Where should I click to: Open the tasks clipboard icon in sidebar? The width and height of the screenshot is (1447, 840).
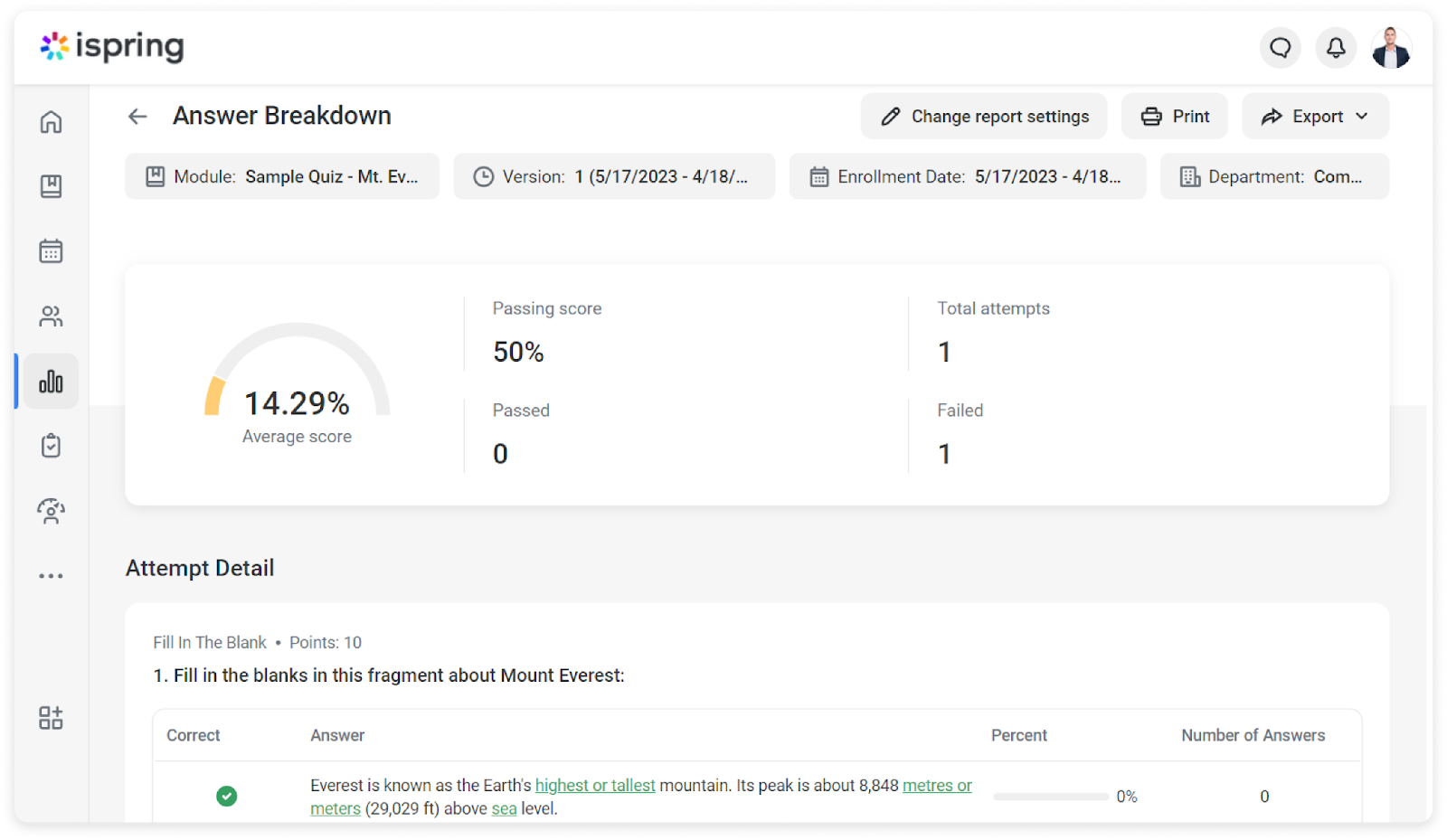(51, 446)
